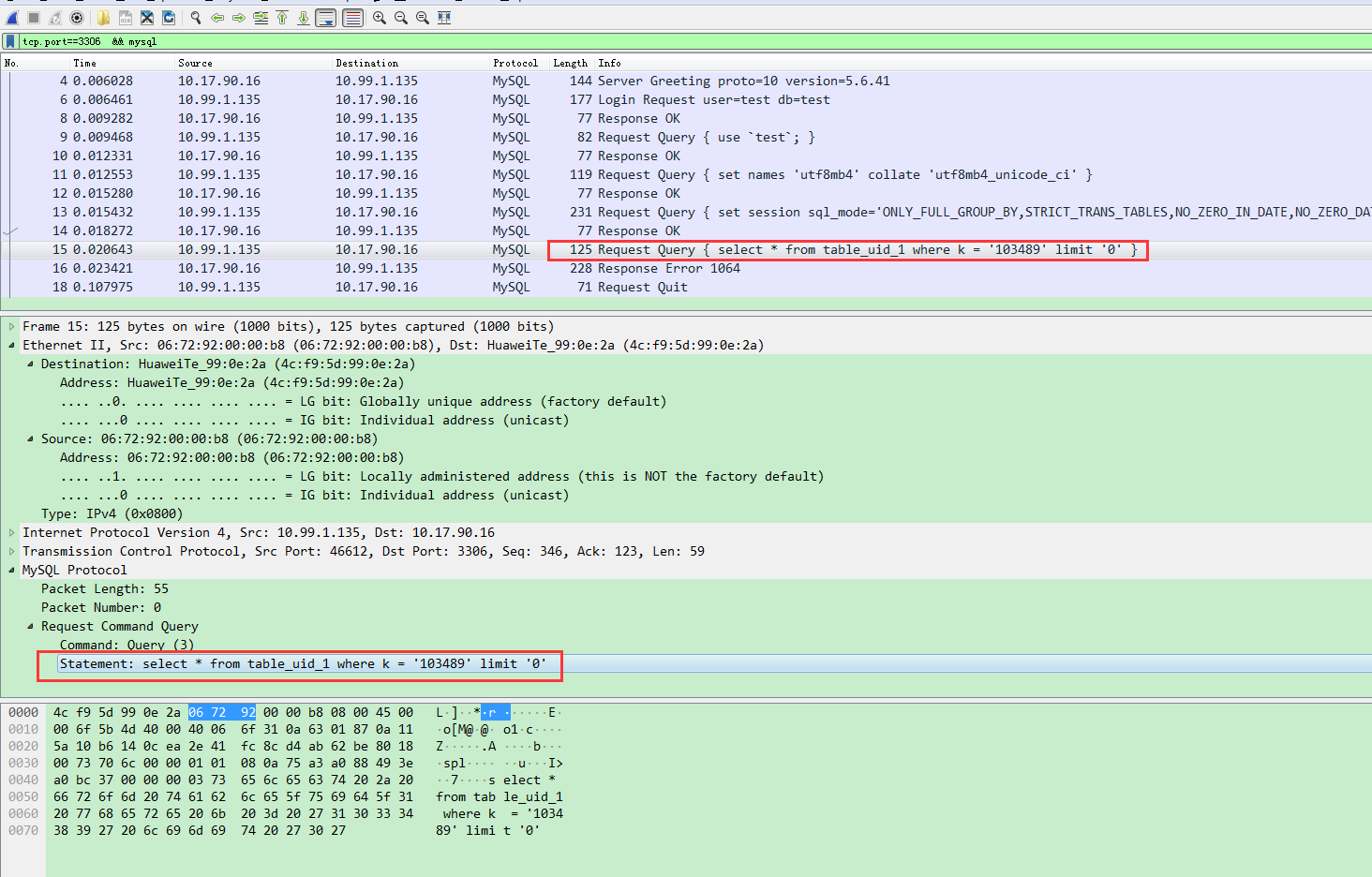The width and height of the screenshot is (1372, 877).
Task: Jump to the last packet icon
Action: point(304,18)
